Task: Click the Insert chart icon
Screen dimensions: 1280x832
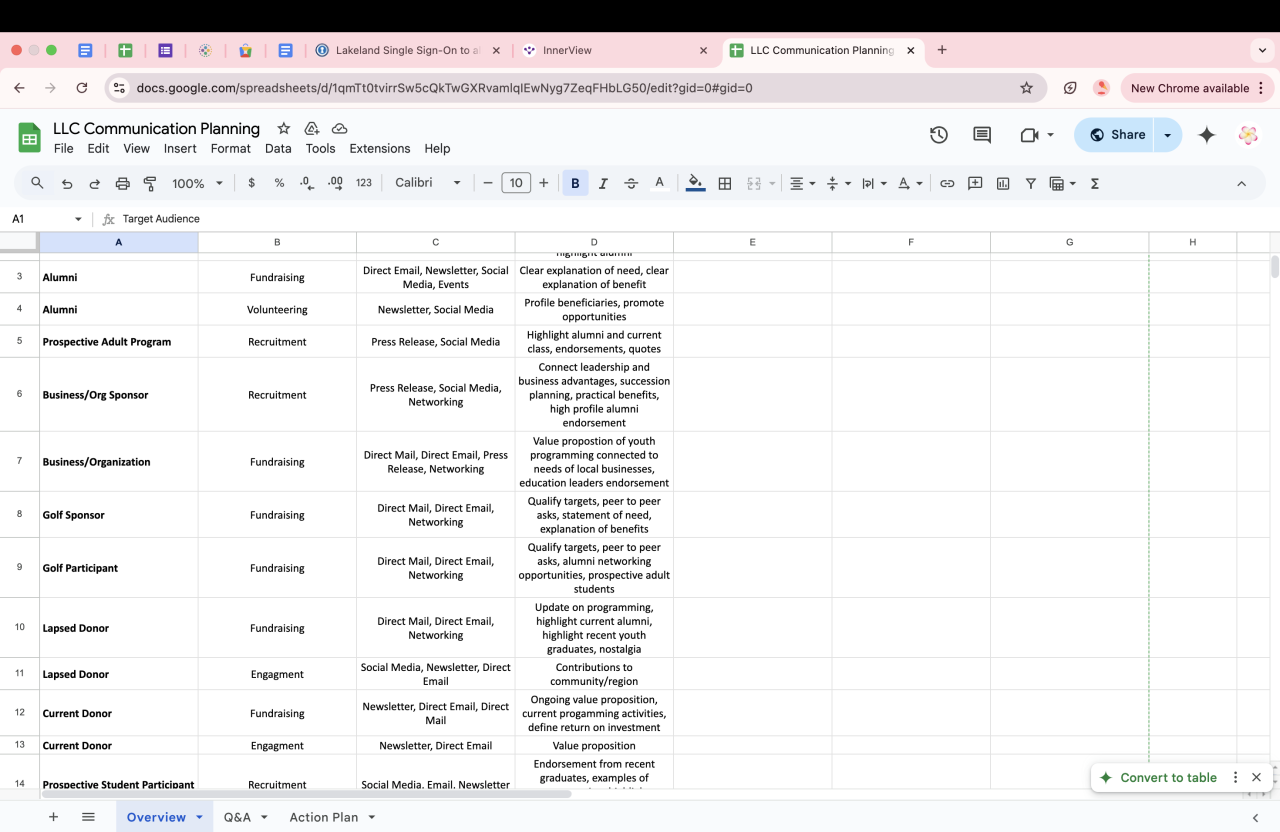Action: click(1003, 184)
